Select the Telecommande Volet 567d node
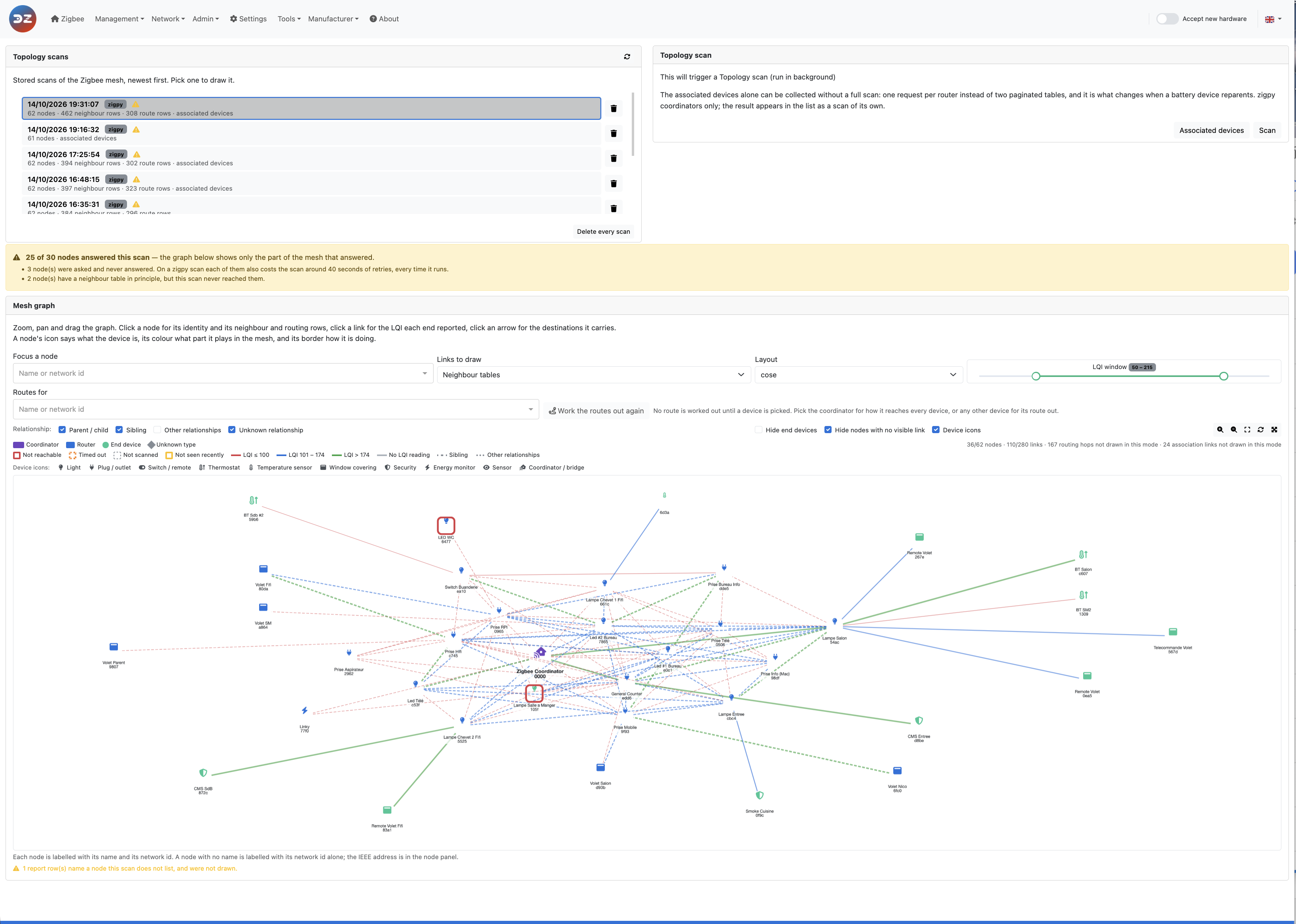The image size is (1296, 924). (1173, 632)
